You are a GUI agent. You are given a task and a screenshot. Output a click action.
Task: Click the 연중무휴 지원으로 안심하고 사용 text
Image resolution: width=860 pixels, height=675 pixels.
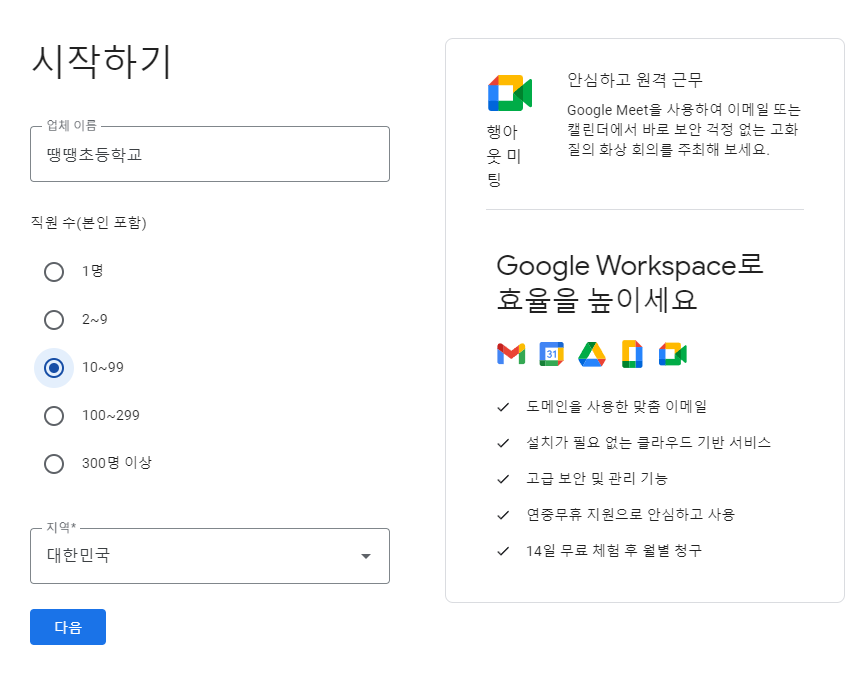(631, 514)
